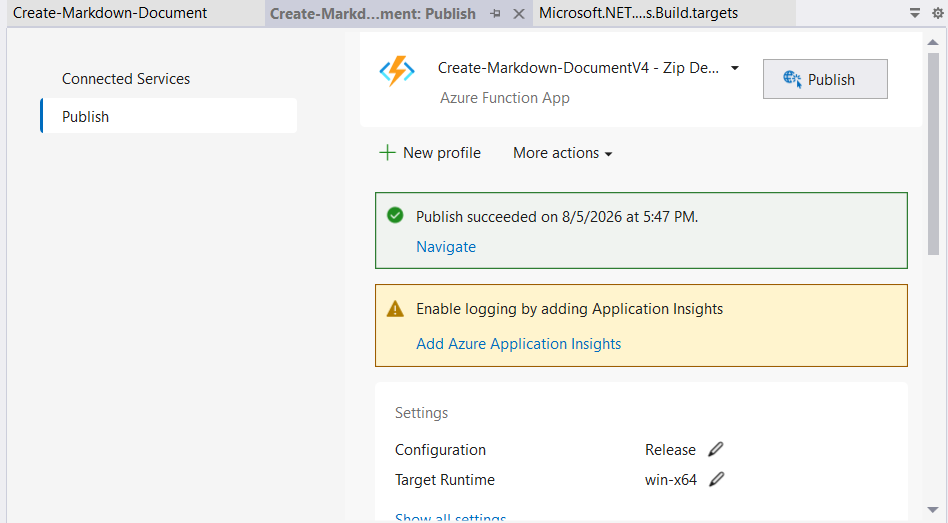Image resolution: width=948 pixels, height=523 pixels.
Task: Click the Configuration label
Action: pos(440,450)
